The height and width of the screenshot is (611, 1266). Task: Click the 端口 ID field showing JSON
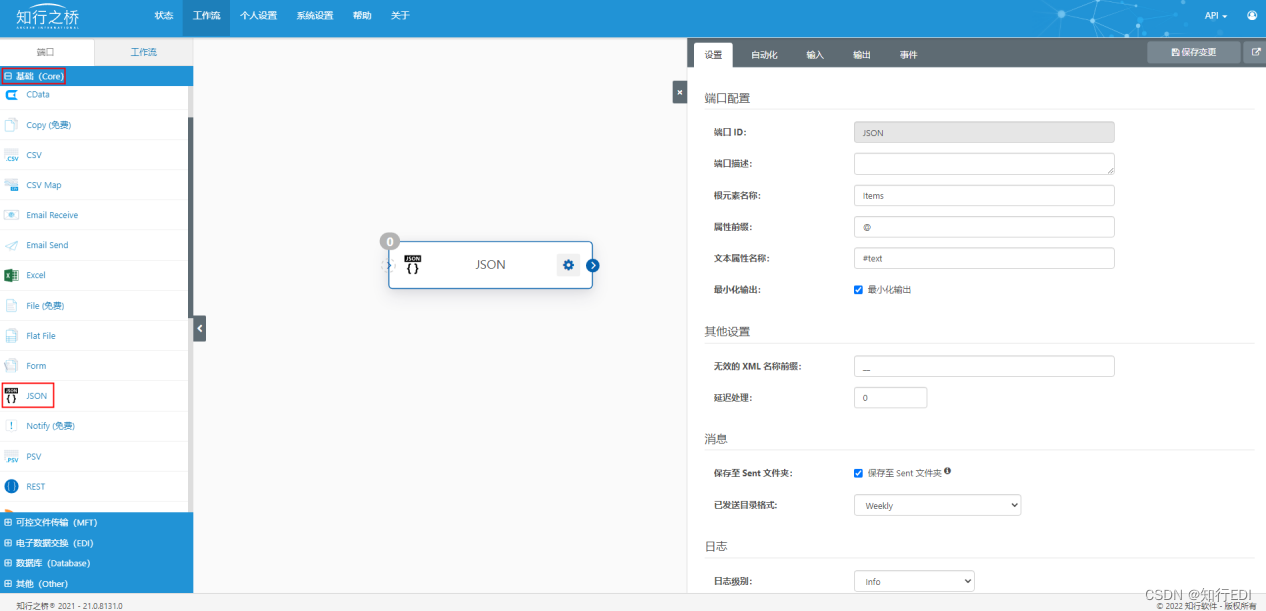tap(984, 132)
